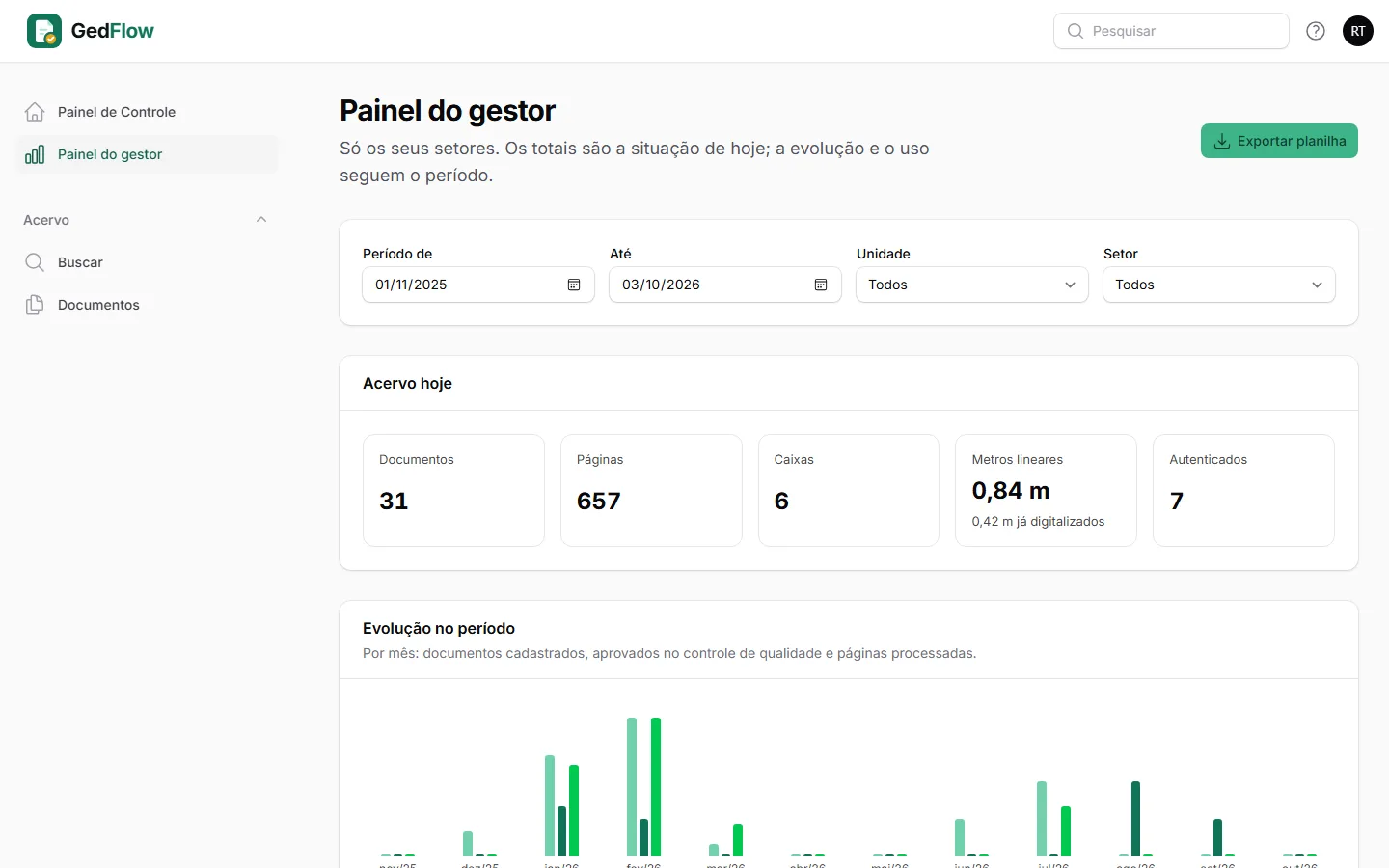
Task: Click the Páginas card showing 657
Action: [x=651, y=490]
